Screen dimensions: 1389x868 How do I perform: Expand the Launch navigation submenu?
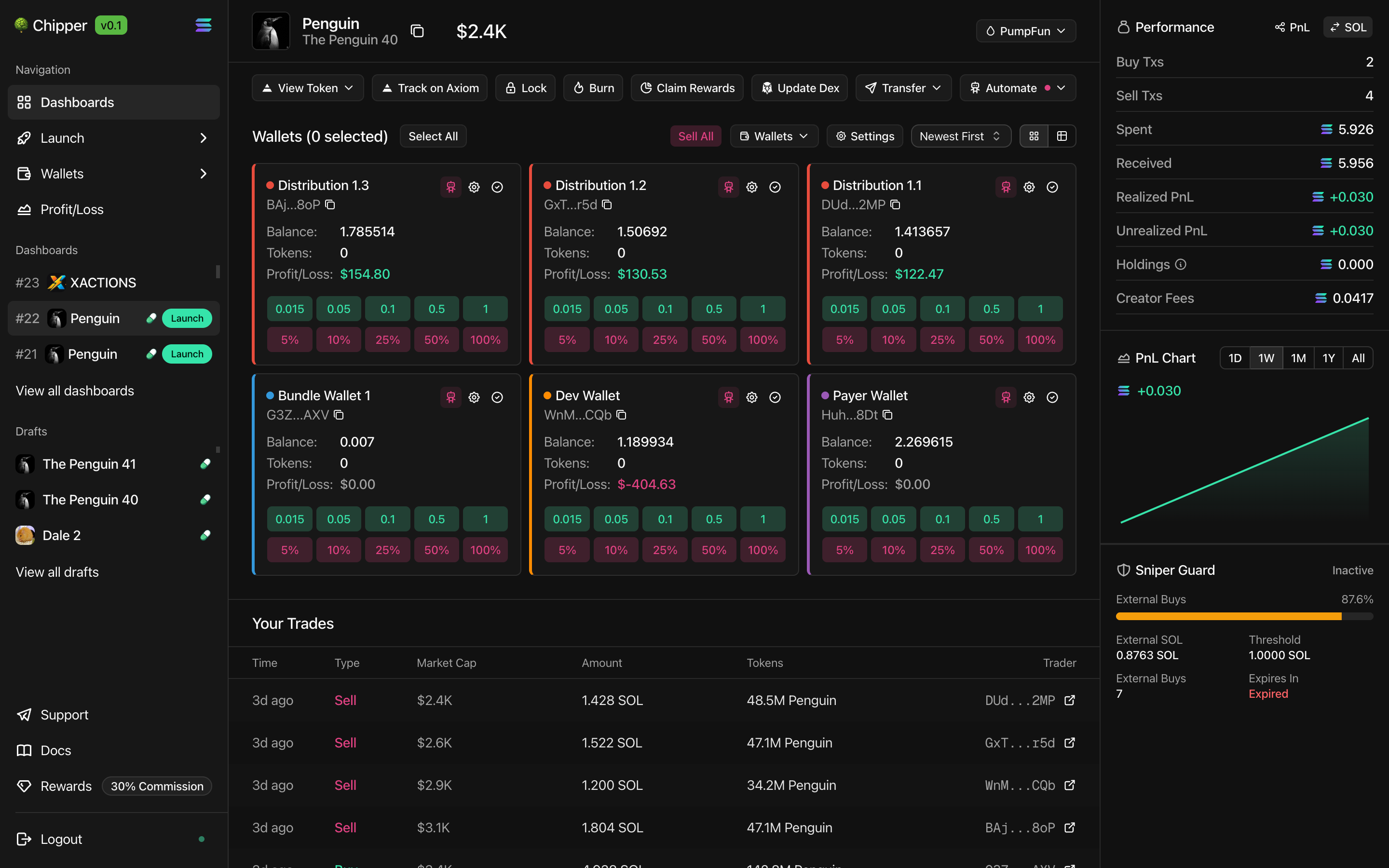(x=203, y=138)
